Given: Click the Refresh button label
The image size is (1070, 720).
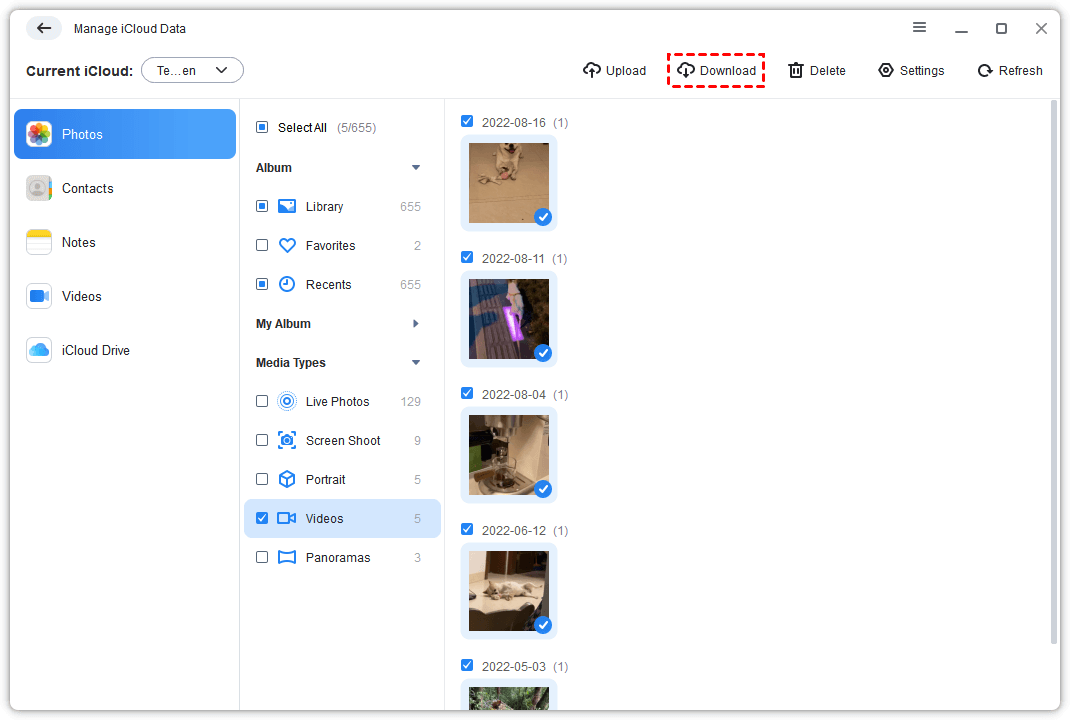Looking at the screenshot, I should [1020, 70].
